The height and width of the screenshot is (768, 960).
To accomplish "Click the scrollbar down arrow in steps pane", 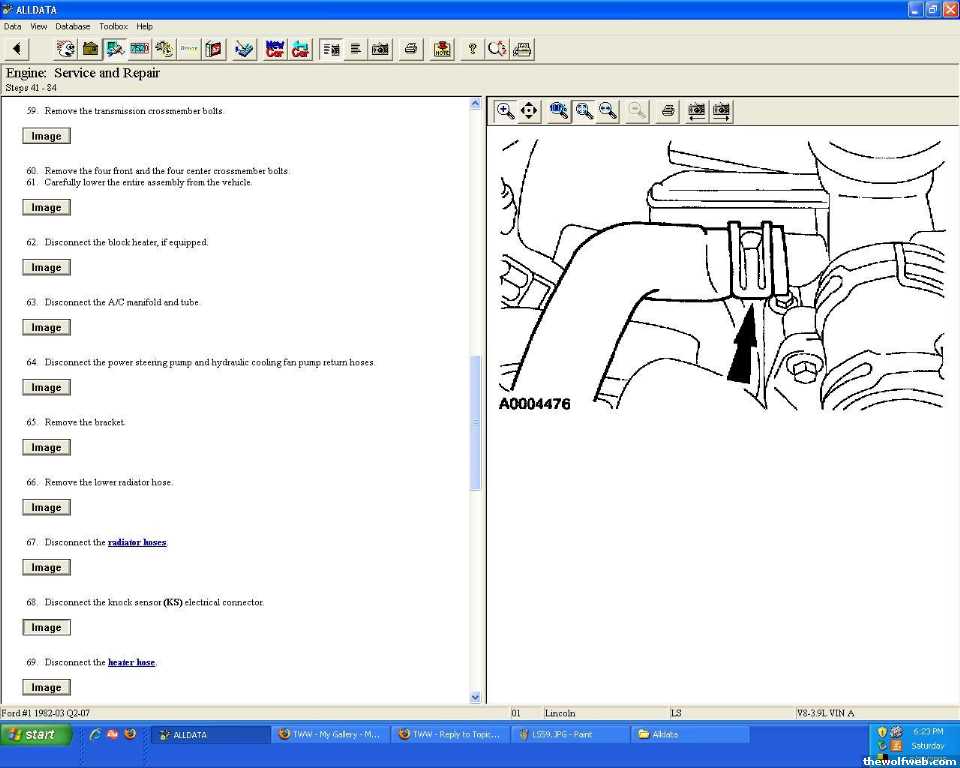I will click(x=475, y=697).
